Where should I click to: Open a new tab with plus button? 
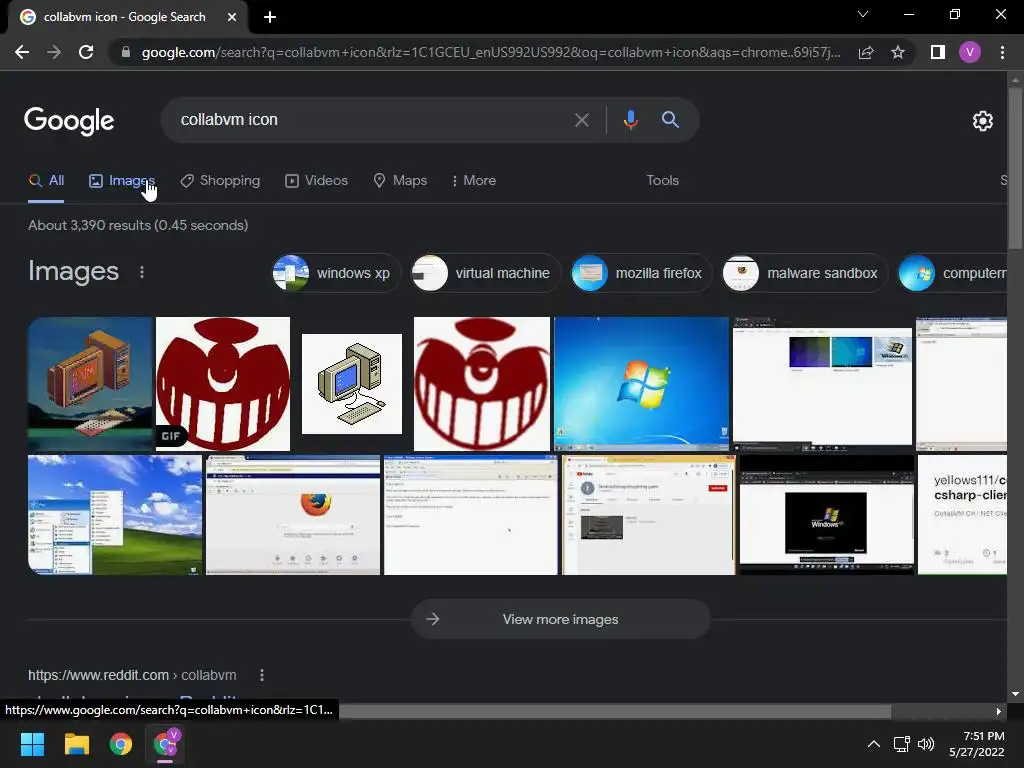click(x=270, y=17)
